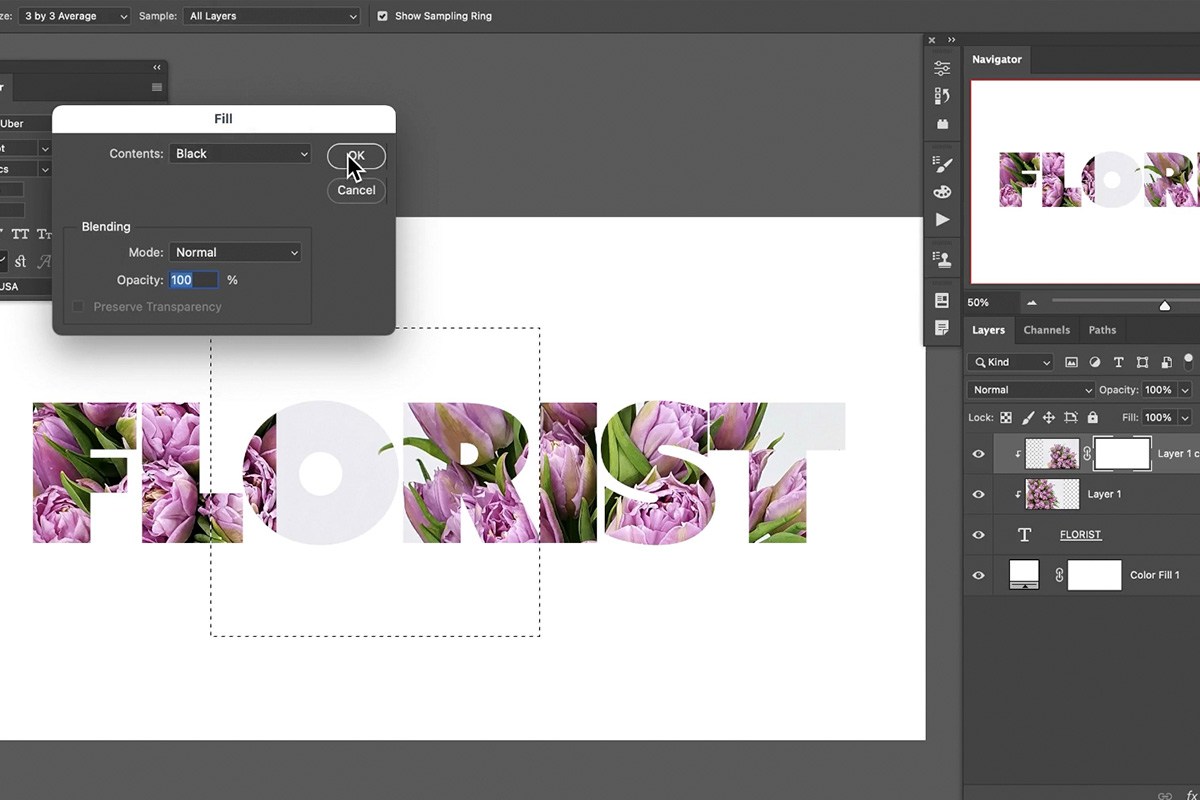The width and height of the screenshot is (1200, 800).
Task: Filter layers by type layers icon
Action: point(1118,362)
